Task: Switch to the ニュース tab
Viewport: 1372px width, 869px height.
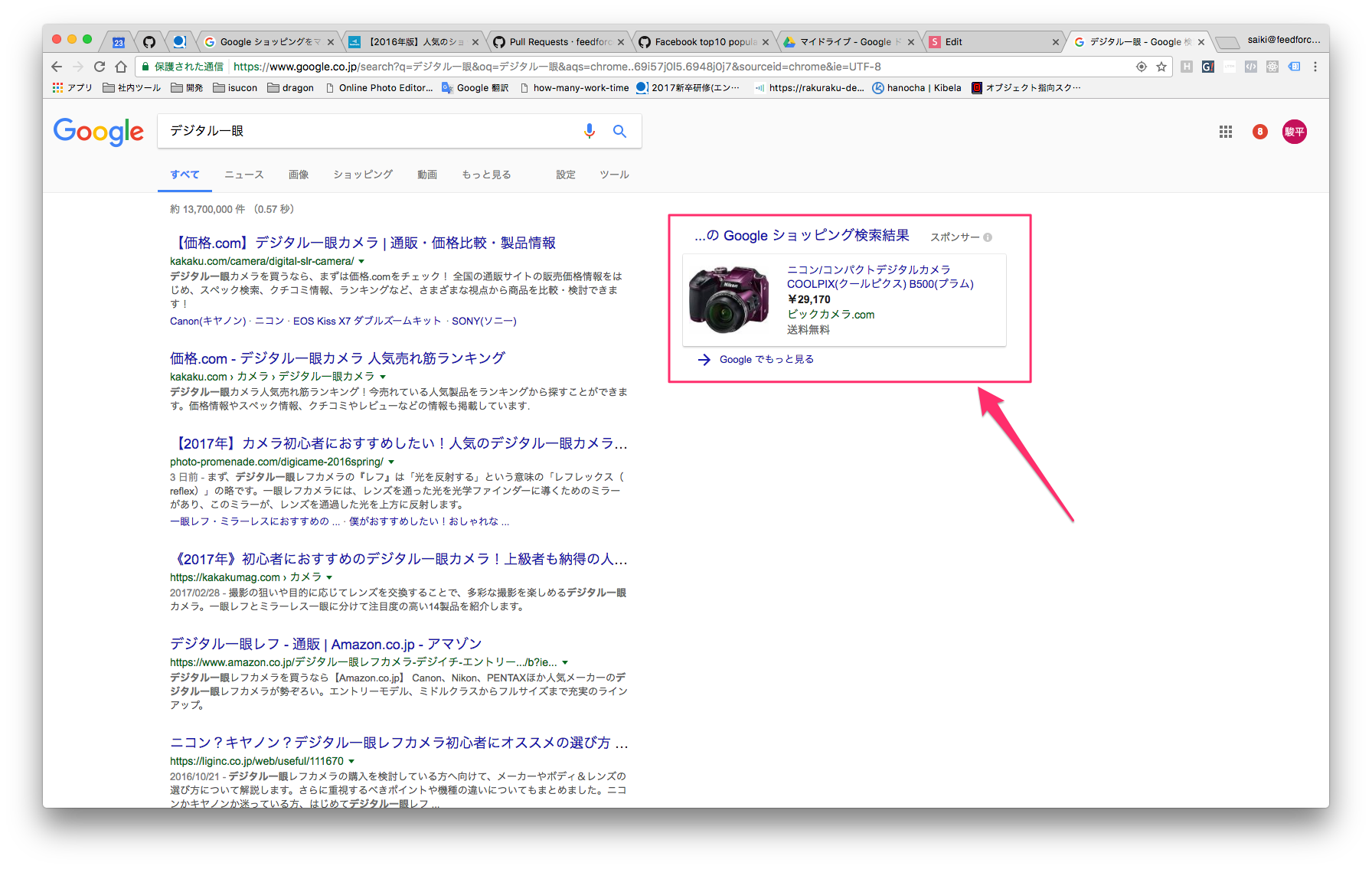Action: pyautogui.click(x=244, y=175)
